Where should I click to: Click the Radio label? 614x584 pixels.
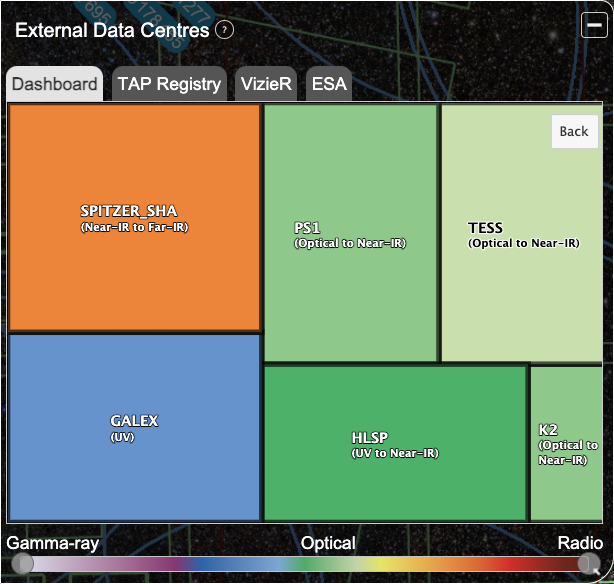(580, 543)
